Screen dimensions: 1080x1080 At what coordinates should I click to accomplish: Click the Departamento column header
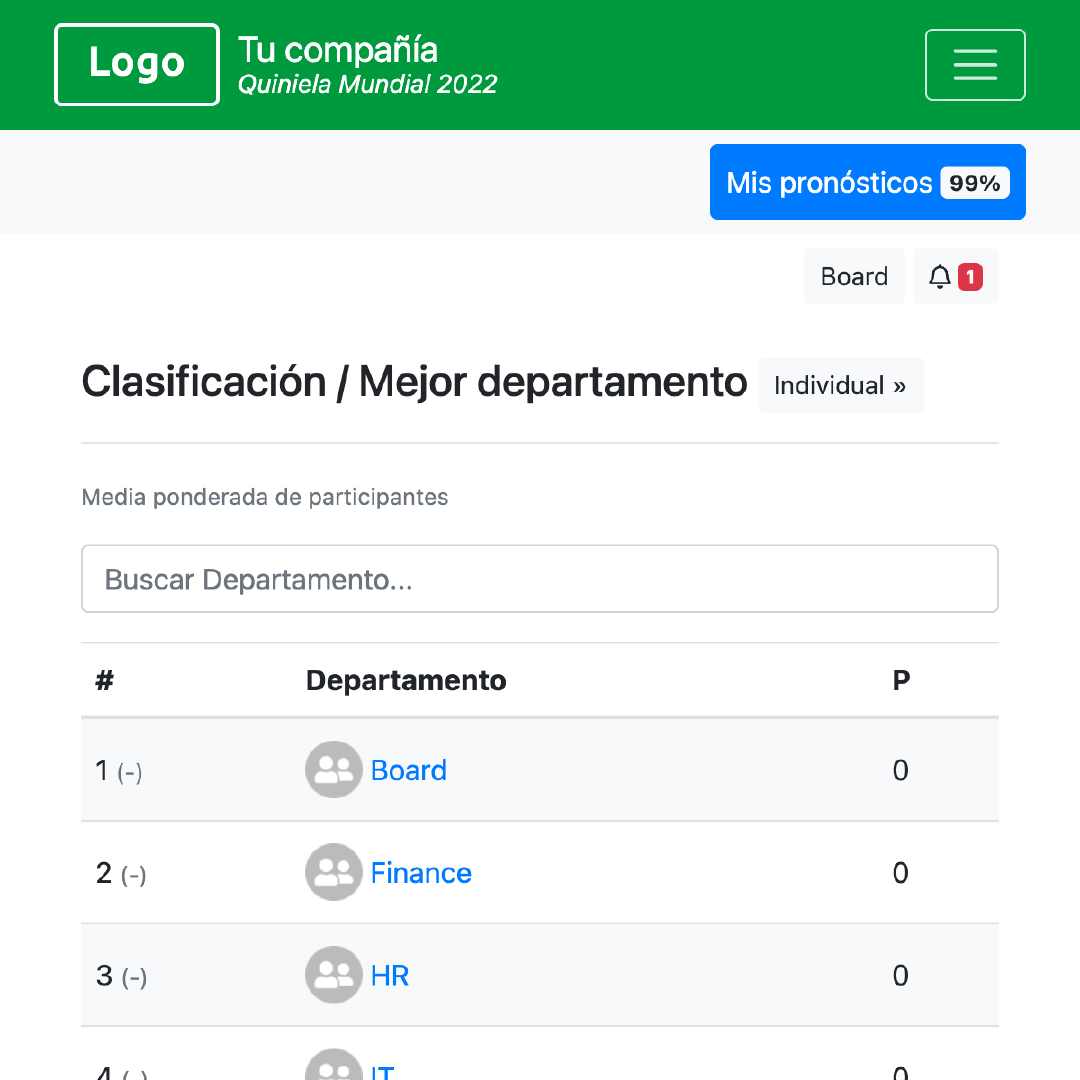pos(406,680)
